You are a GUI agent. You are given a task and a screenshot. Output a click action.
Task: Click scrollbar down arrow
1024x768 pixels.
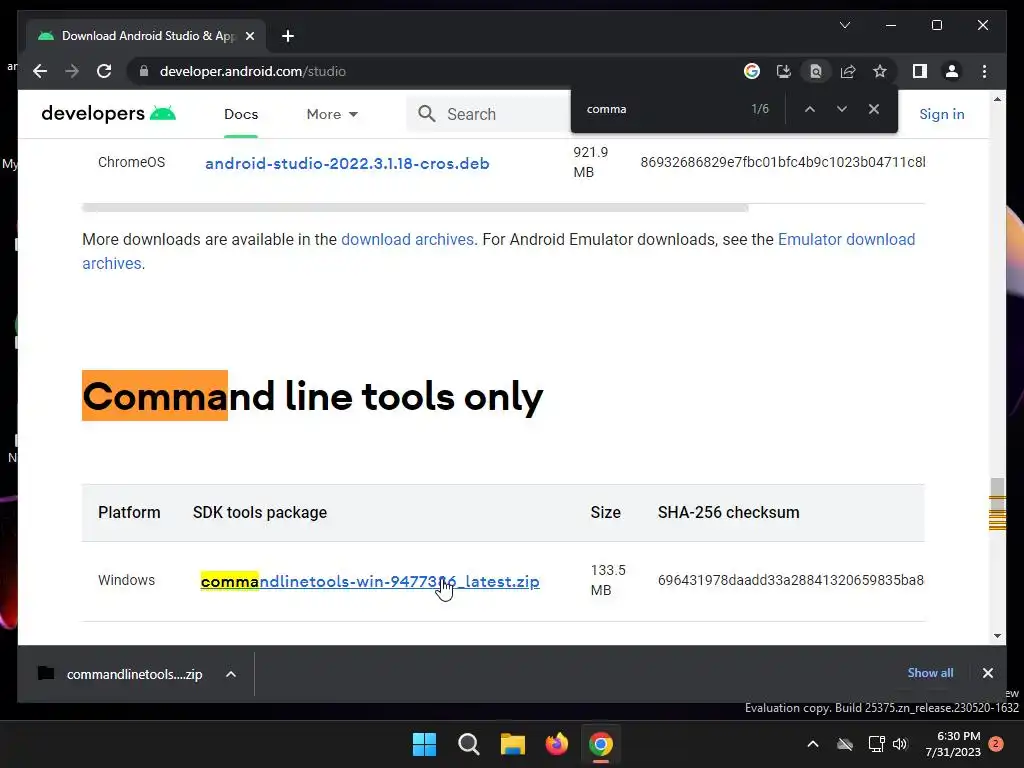[x=997, y=635]
